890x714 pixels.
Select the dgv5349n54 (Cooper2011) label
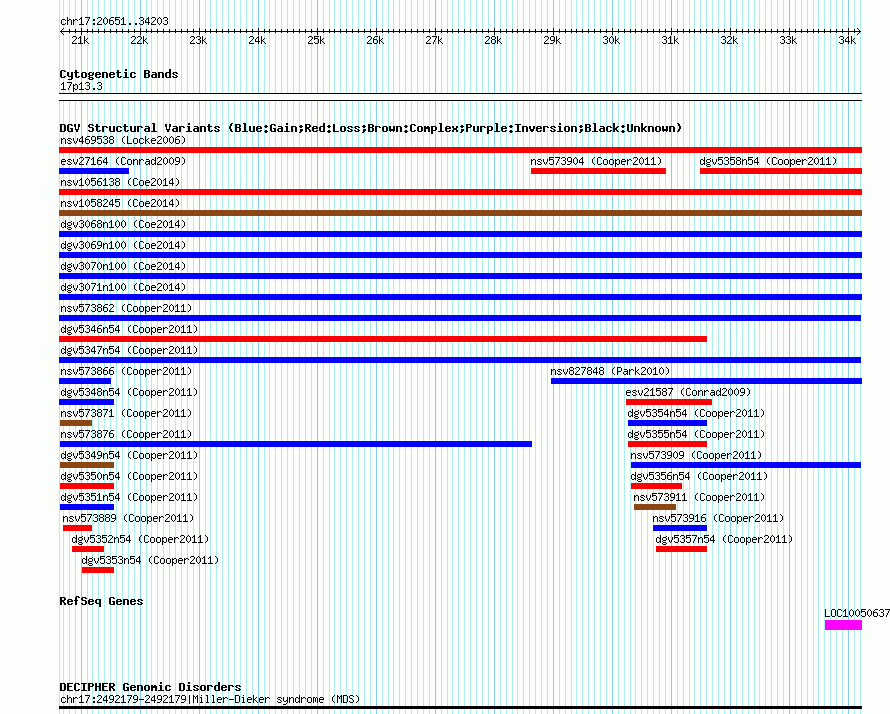129,455
